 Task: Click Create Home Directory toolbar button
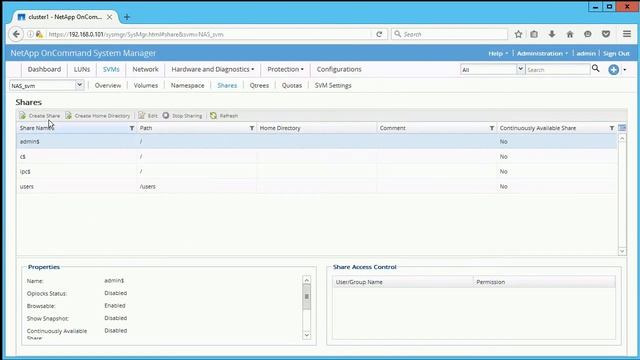98,116
